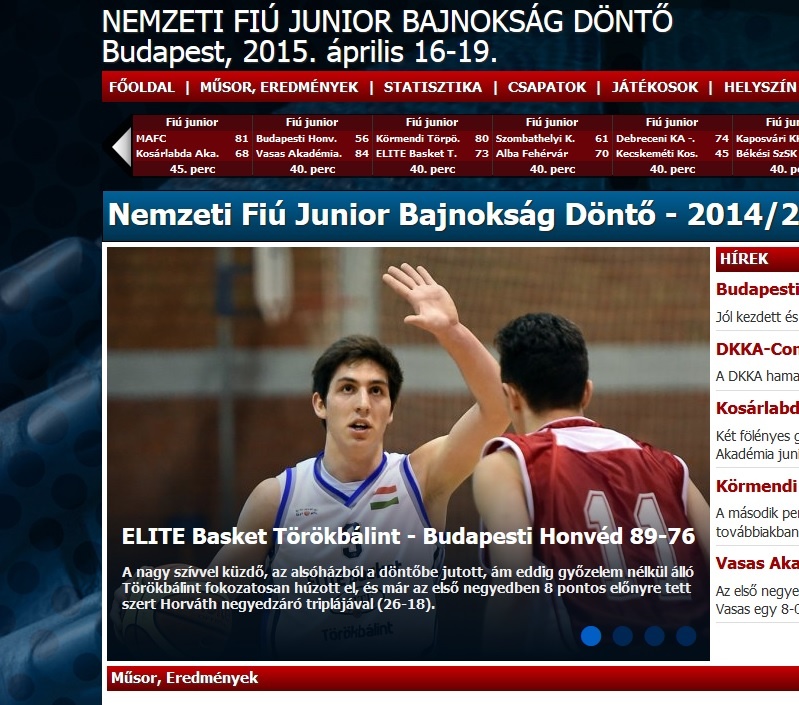
Task: Open the Körmendi news headline link
Action: click(757, 487)
